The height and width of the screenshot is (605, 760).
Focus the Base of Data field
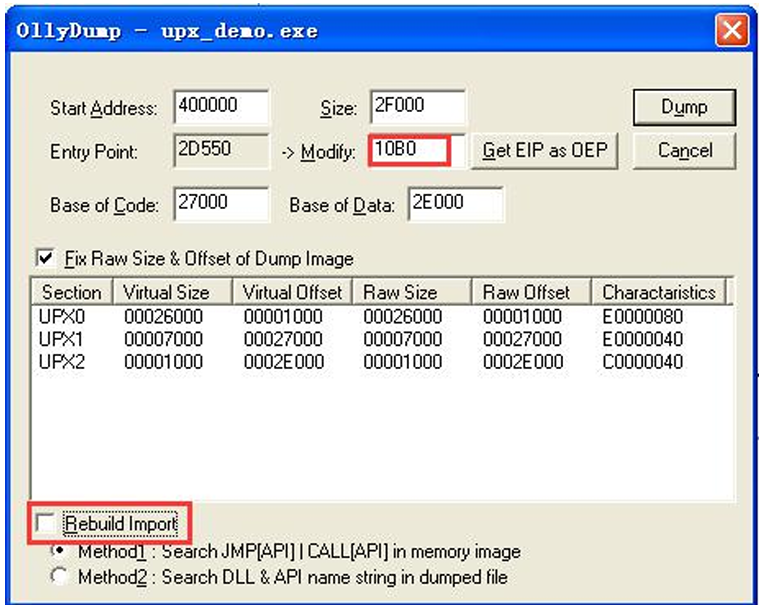(456, 204)
